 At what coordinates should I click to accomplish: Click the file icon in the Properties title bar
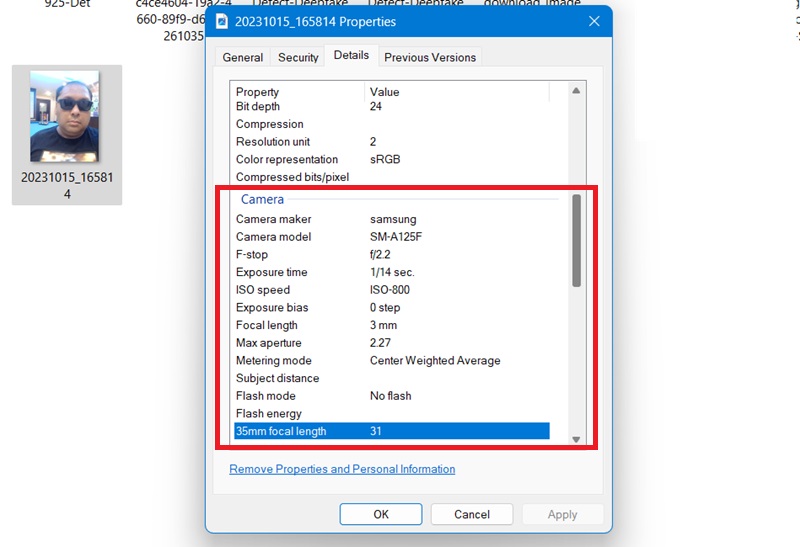pos(222,21)
